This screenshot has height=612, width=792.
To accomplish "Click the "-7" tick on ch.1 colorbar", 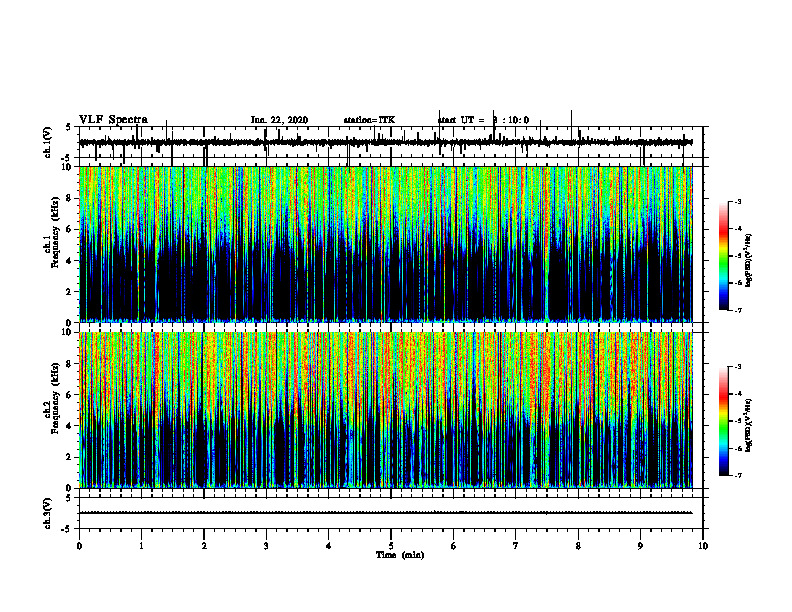I will click(738, 310).
